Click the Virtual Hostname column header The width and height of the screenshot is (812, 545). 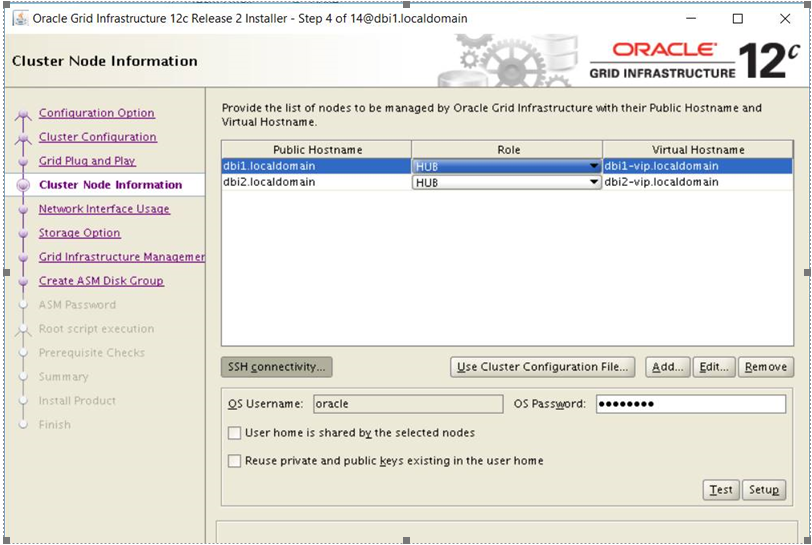click(698, 150)
